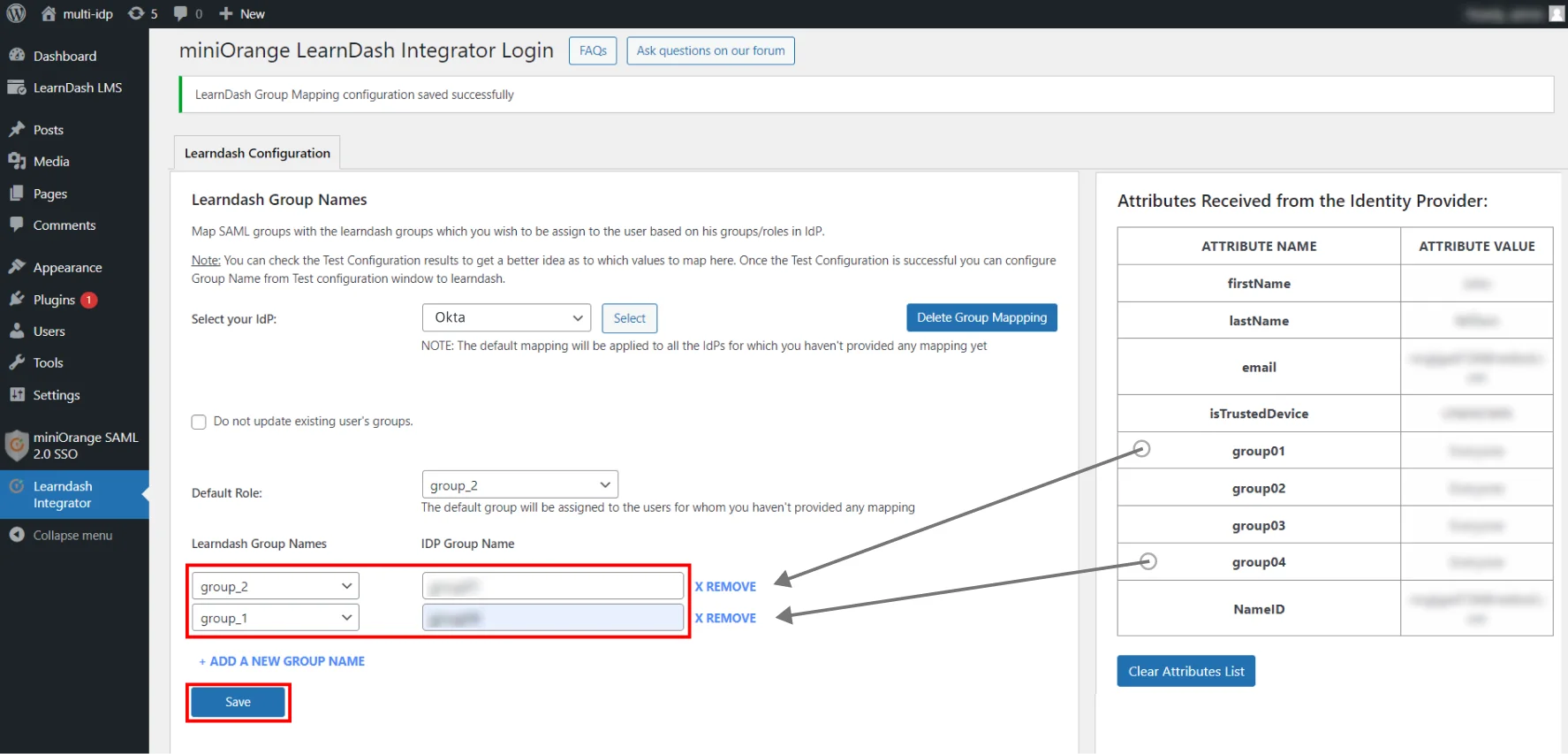Open Media menu item
This screenshot has width=1568, height=754.
click(x=51, y=162)
